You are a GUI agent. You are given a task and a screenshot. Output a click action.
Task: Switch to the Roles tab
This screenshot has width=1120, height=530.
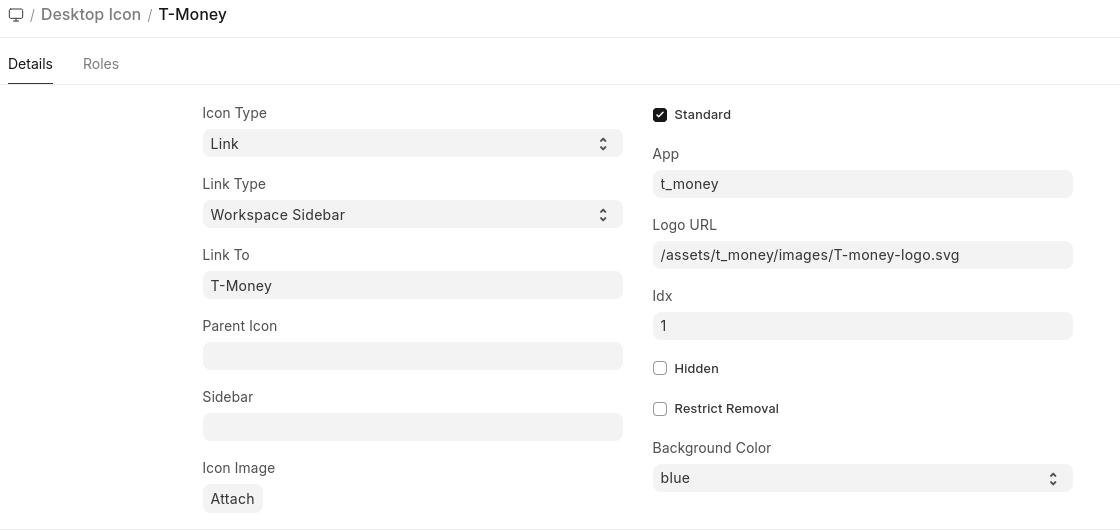click(101, 64)
